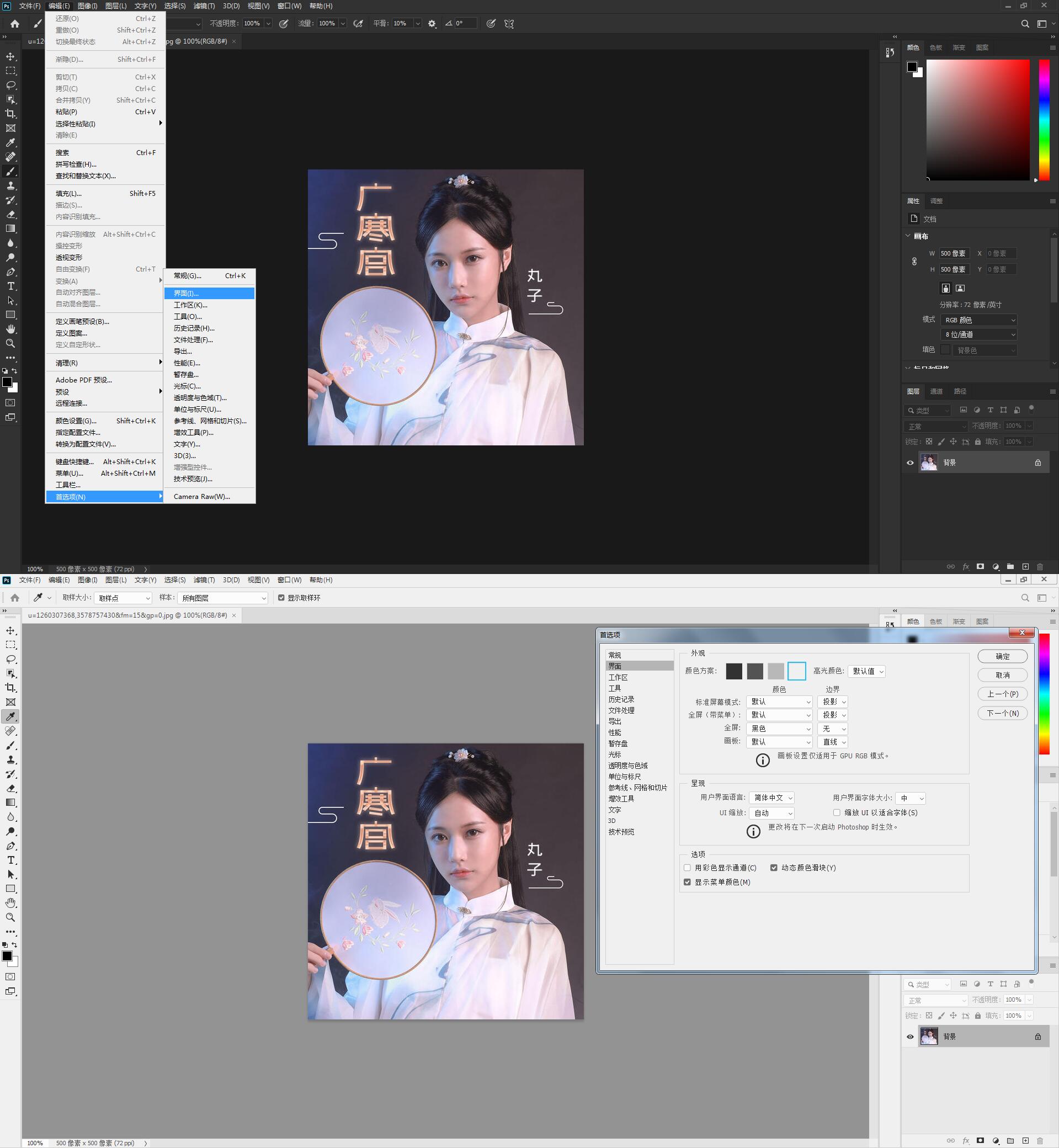Screen dimensions: 1059x1148
Task: Enable the airbrush build-up icon beside Flow
Action: (358, 24)
